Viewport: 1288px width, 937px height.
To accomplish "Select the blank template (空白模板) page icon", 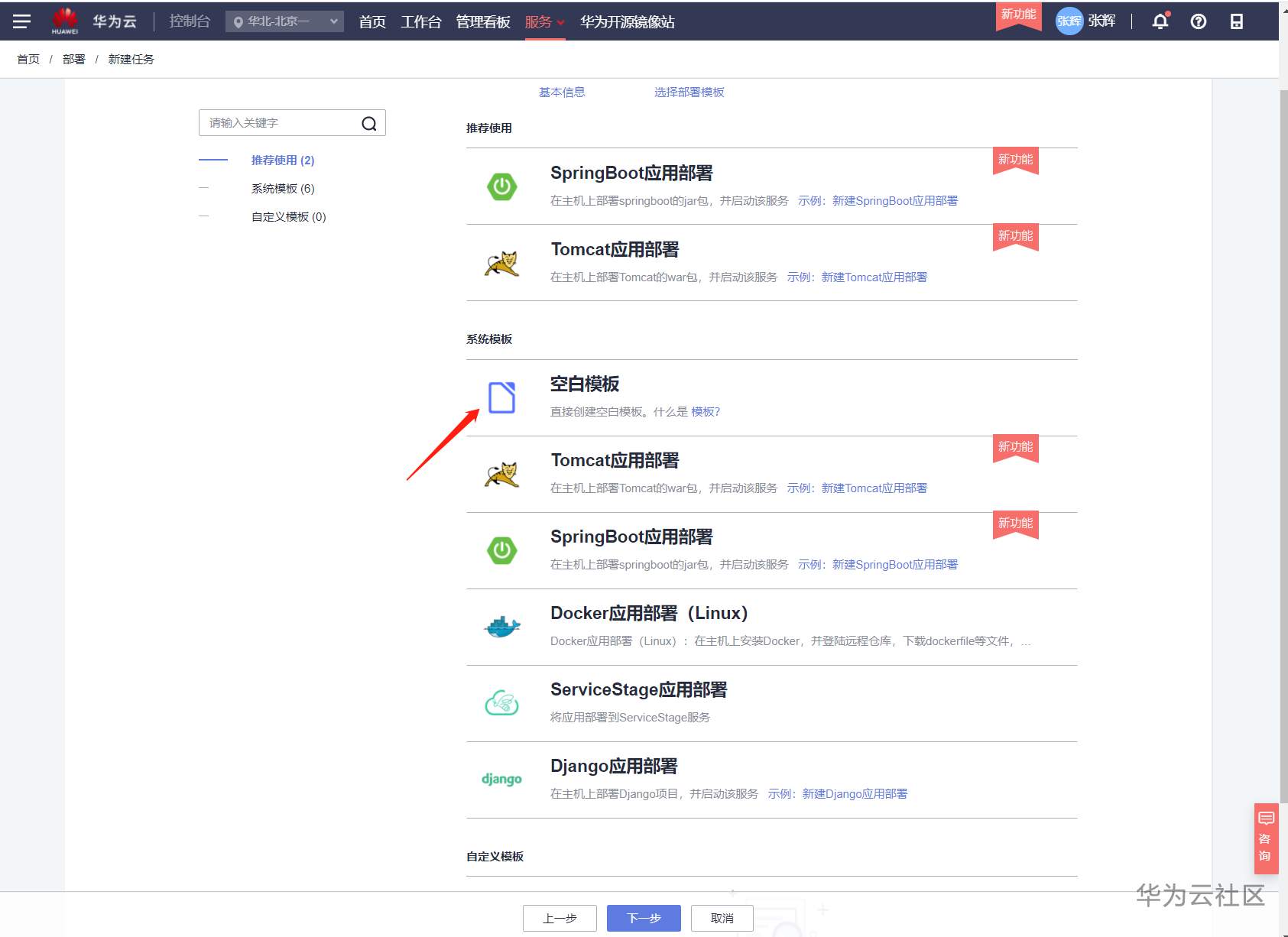I will click(x=502, y=397).
